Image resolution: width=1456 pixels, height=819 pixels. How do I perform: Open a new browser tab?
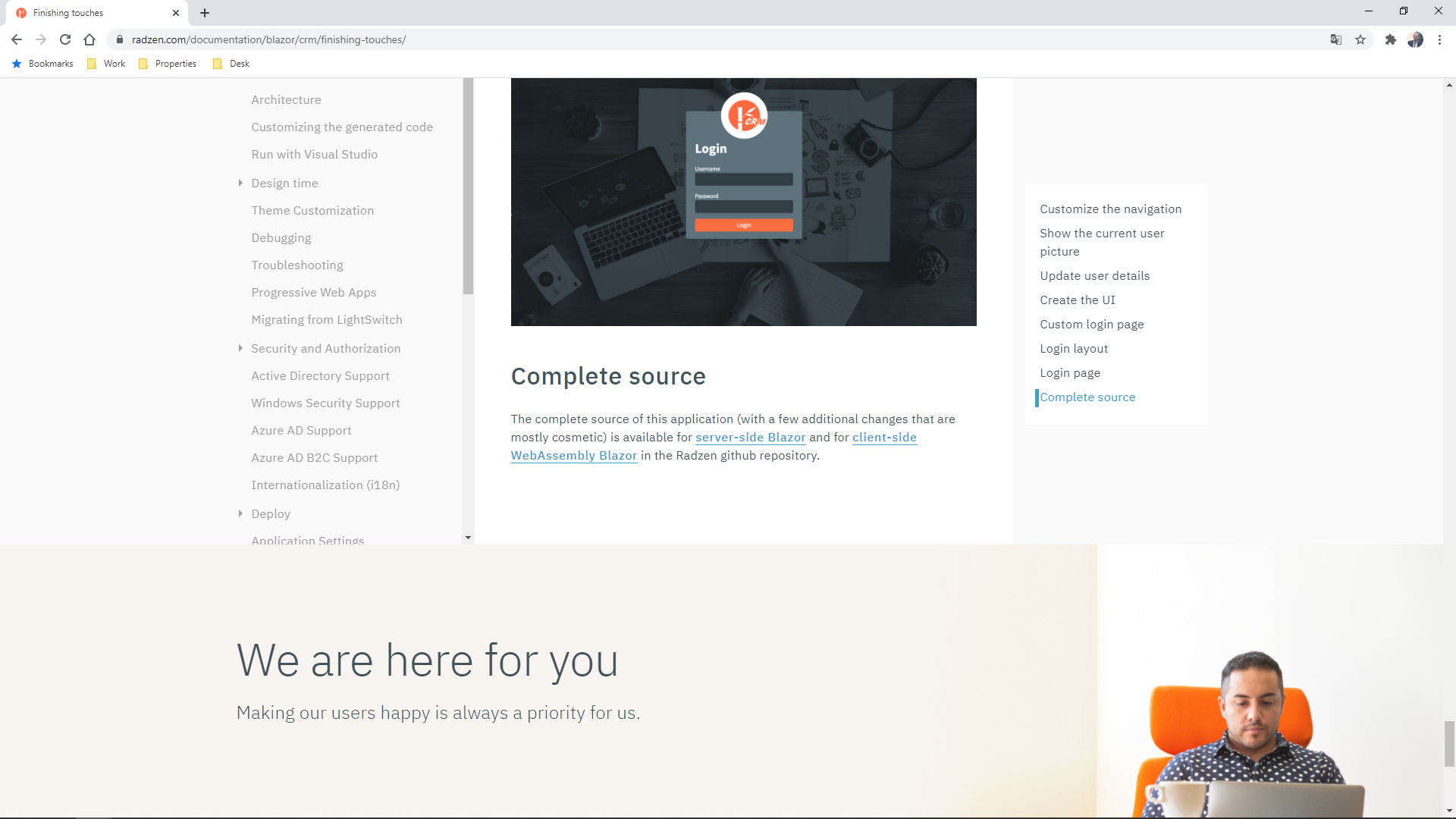205,13
